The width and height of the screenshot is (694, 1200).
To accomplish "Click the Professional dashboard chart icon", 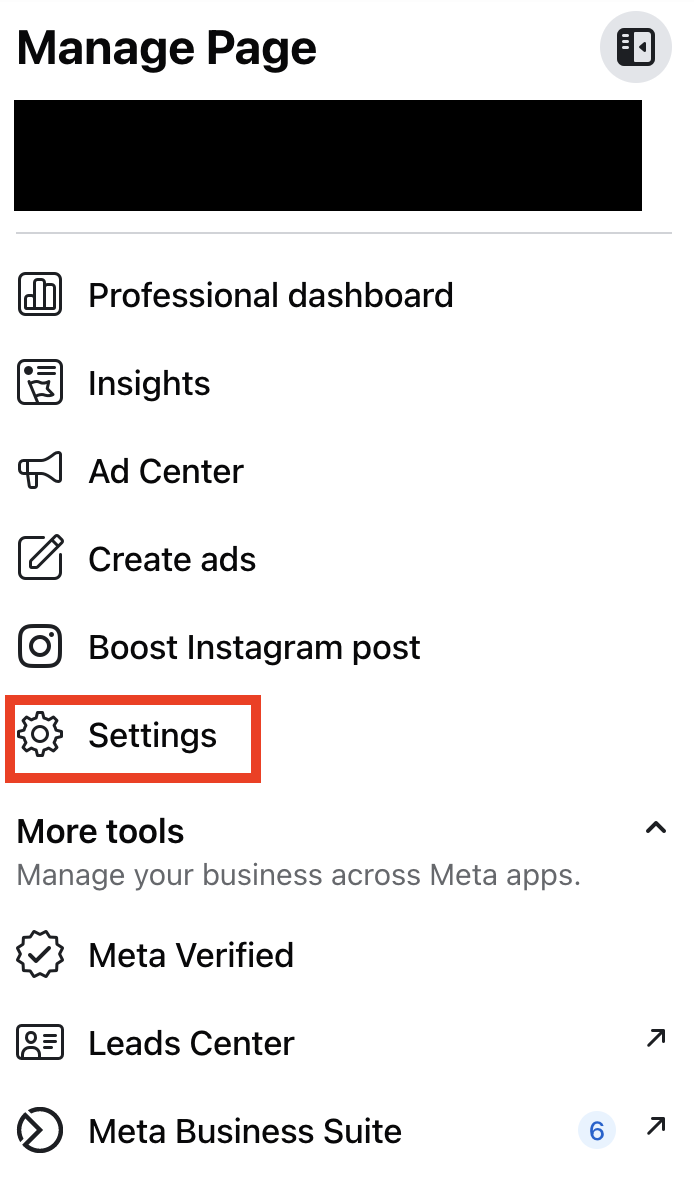I will [x=40, y=295].
